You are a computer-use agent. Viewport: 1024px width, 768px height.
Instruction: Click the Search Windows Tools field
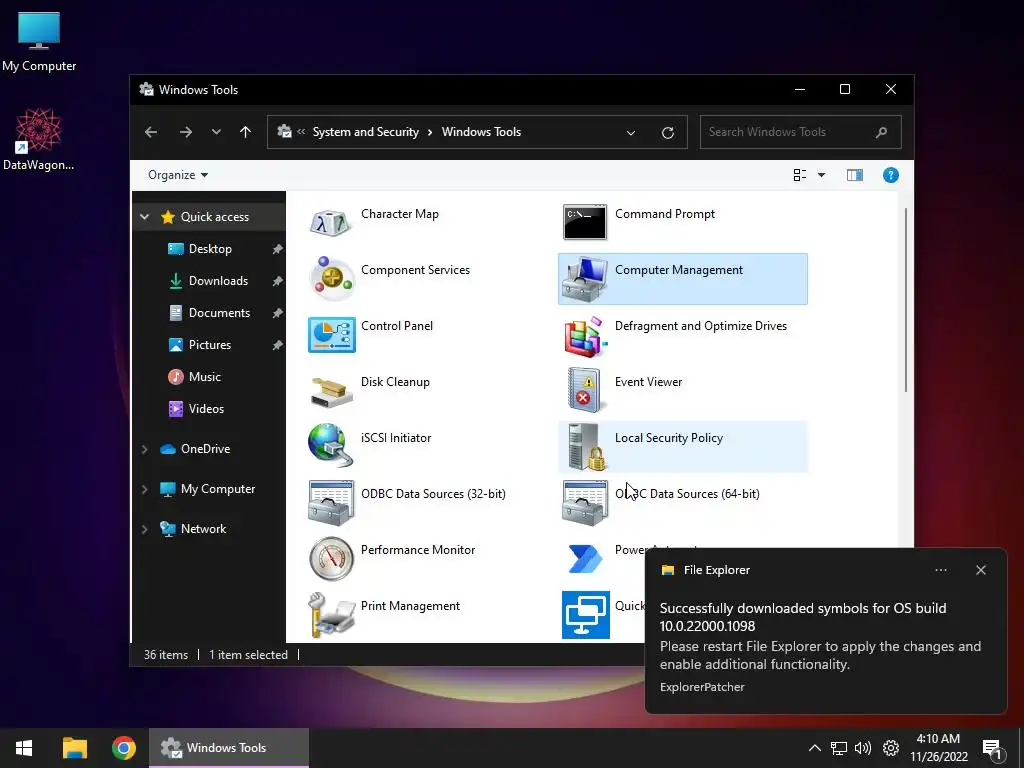pos(801,132)
